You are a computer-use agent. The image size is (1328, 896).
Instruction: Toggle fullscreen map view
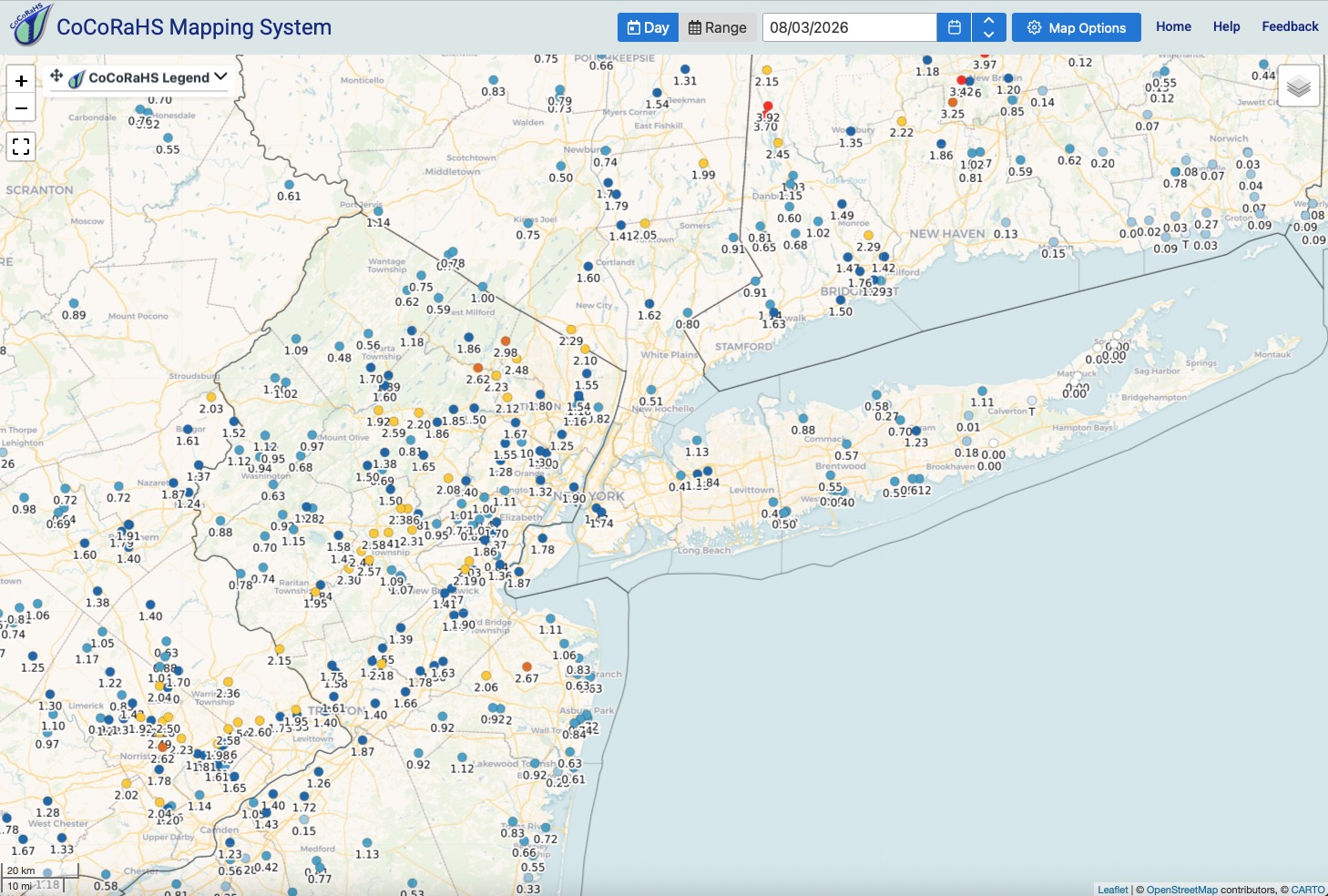(21, 147)
